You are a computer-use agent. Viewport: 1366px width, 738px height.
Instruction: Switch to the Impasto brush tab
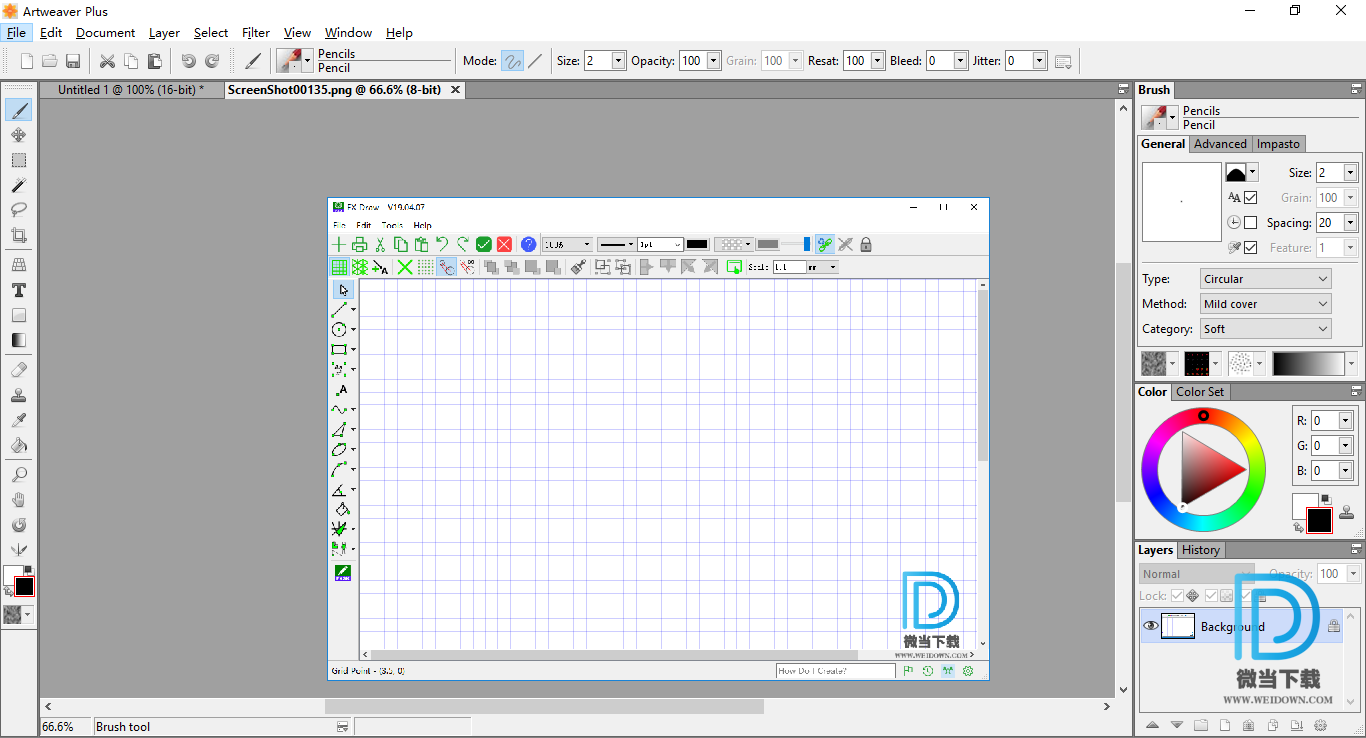pos(1278,144)
